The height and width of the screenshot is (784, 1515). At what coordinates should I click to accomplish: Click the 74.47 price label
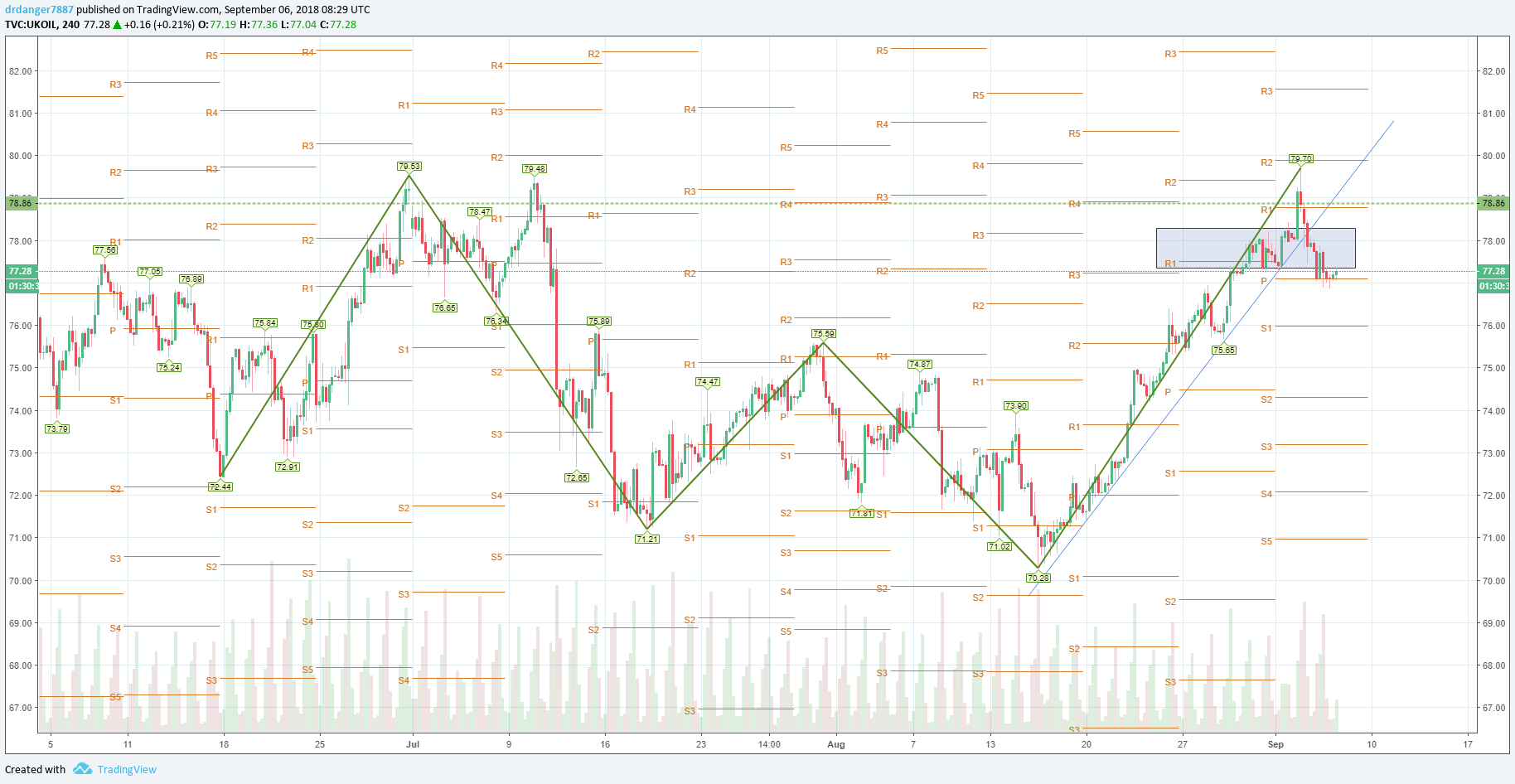click(x=708, y=382)
